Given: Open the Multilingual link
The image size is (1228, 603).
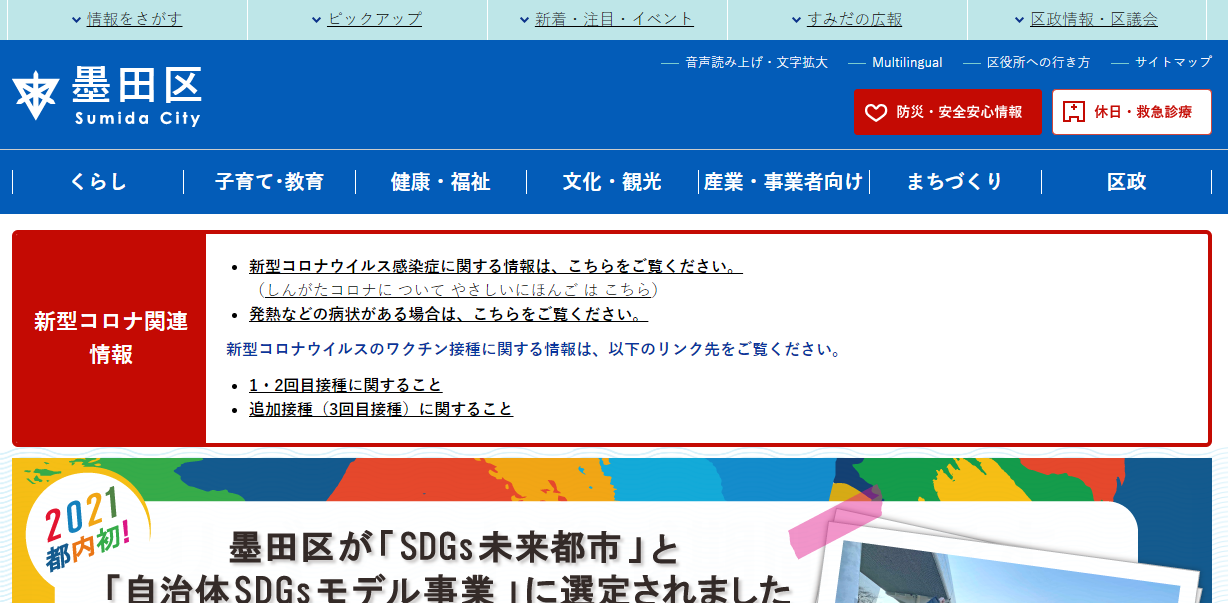Looking at the screenshot, I should pyautogui.click(x=907, y=62).
